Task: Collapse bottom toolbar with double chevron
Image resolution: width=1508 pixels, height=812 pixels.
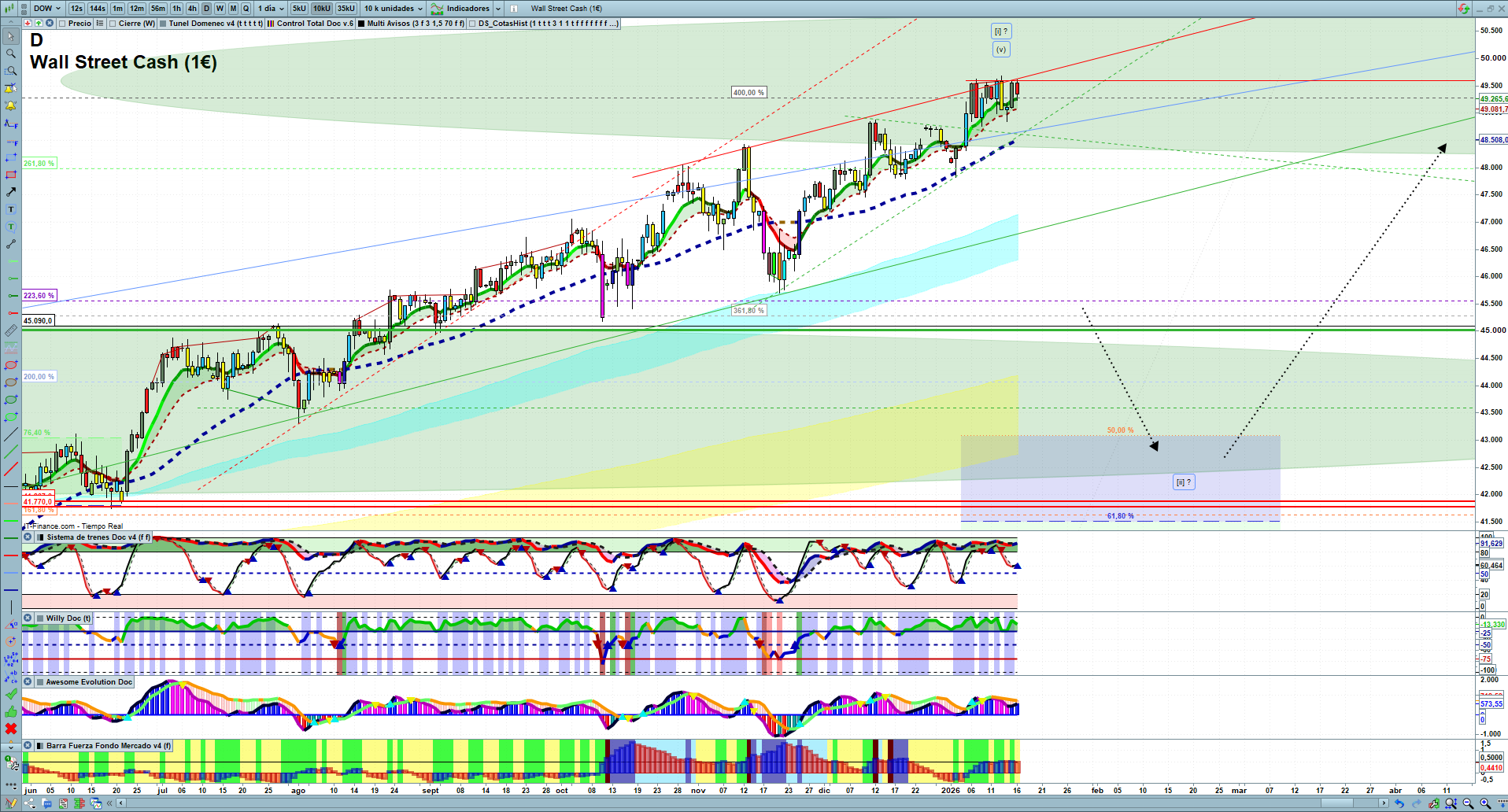Action: (x=110, y=803)
